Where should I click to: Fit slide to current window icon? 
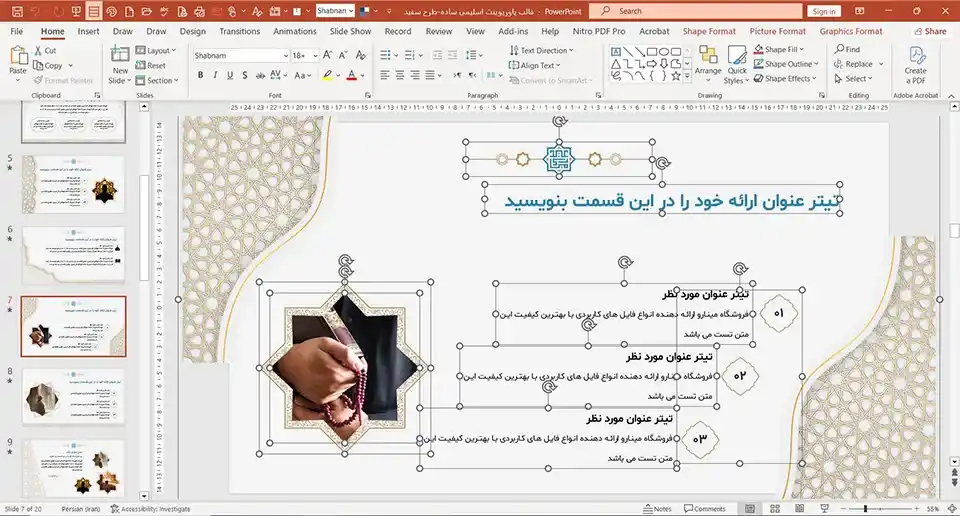click(x=952, y=509)
